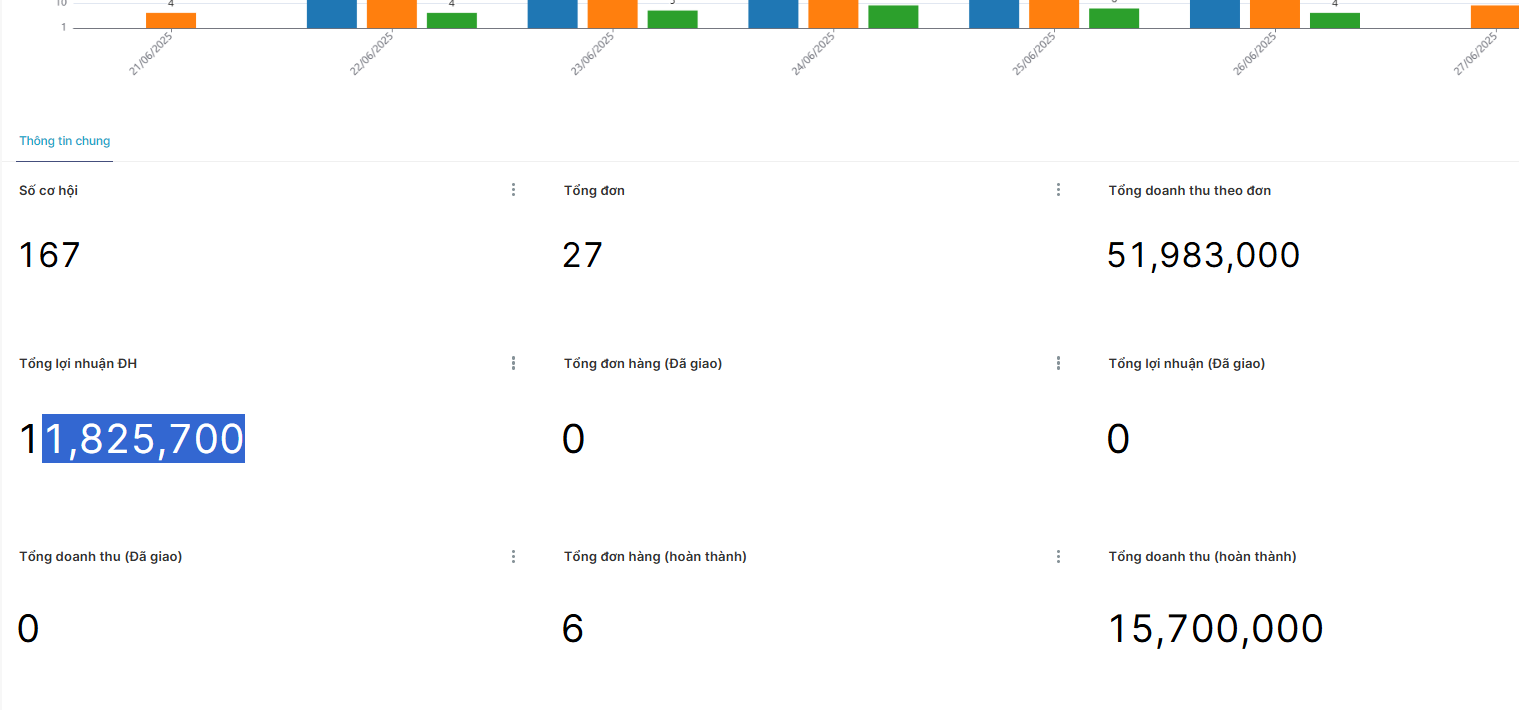This screenshot has width=1519, height=710.
Task: Click the 15,700,000 completed revenue figure
Action: point(1216,629)
